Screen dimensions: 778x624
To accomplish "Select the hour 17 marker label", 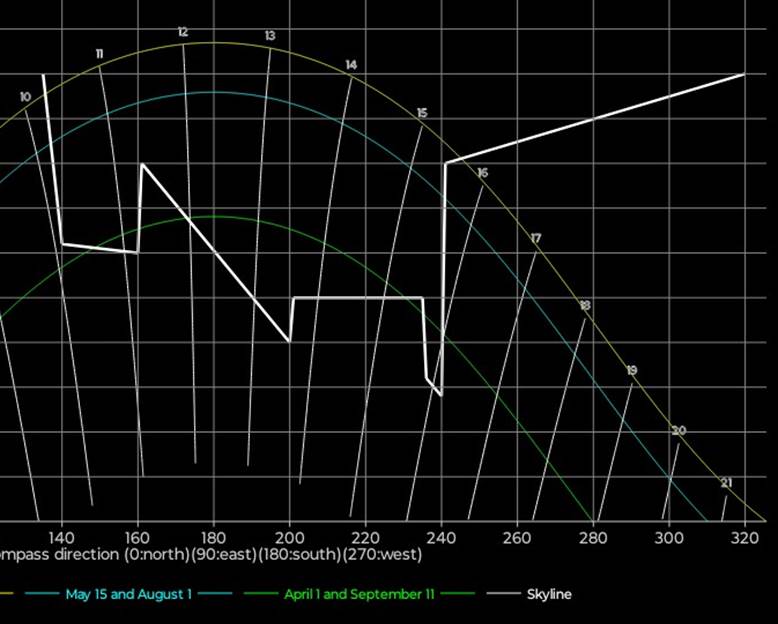I will click(x=536, y=238).
